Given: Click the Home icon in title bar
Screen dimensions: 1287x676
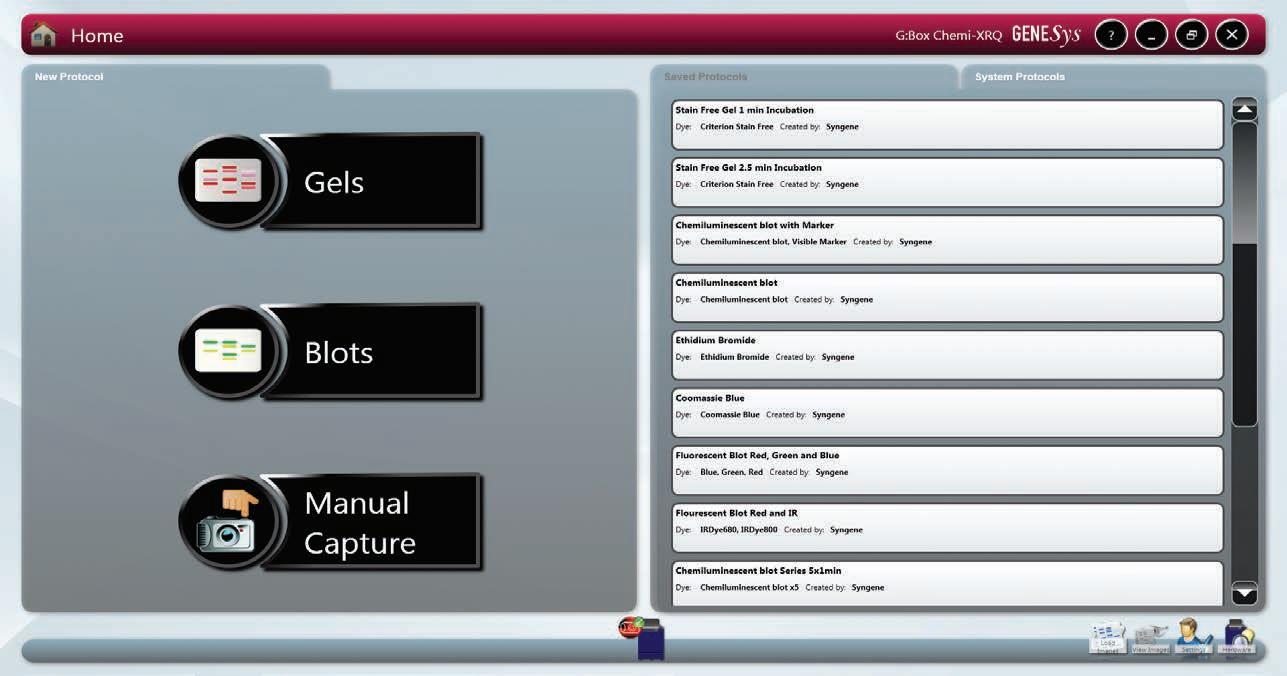Looking at the screenshot, I should pos(43,35).
